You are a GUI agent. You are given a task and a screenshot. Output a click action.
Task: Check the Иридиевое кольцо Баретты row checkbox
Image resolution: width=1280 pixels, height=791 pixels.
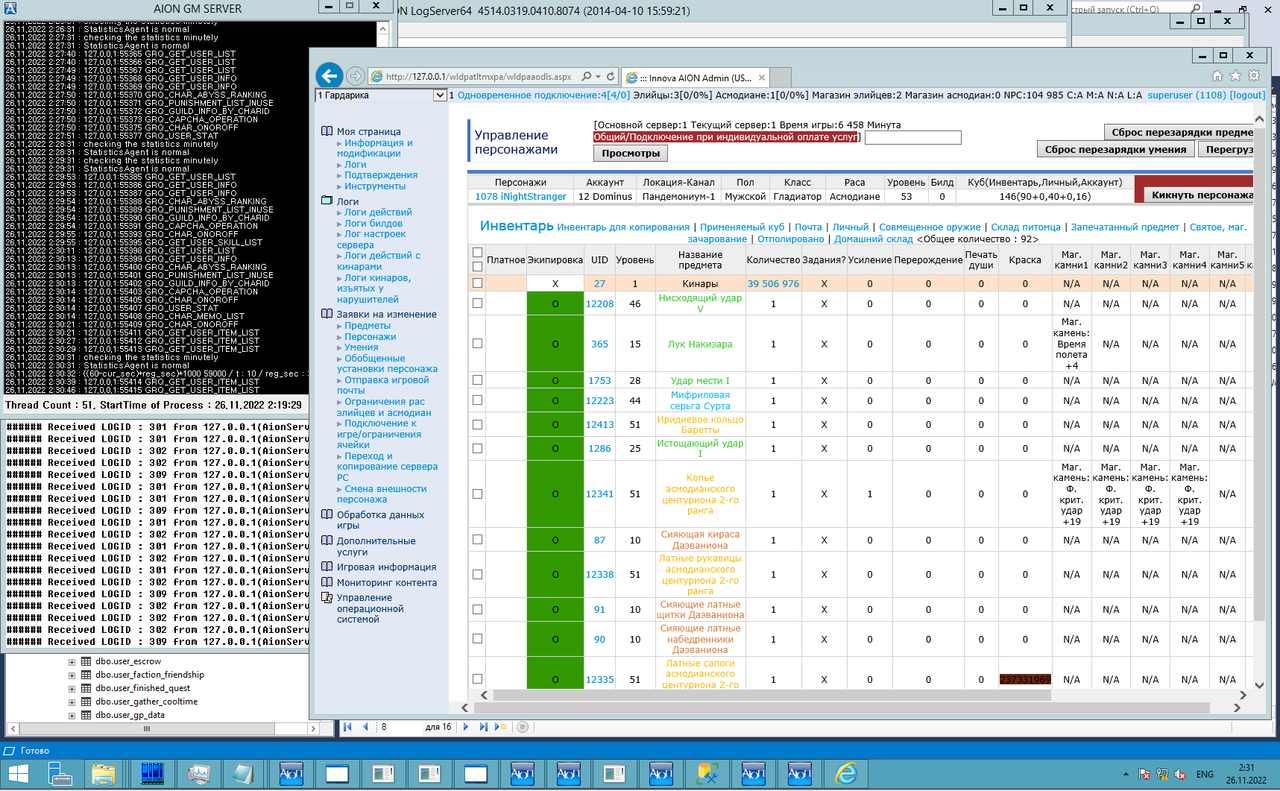click(477, 424)
